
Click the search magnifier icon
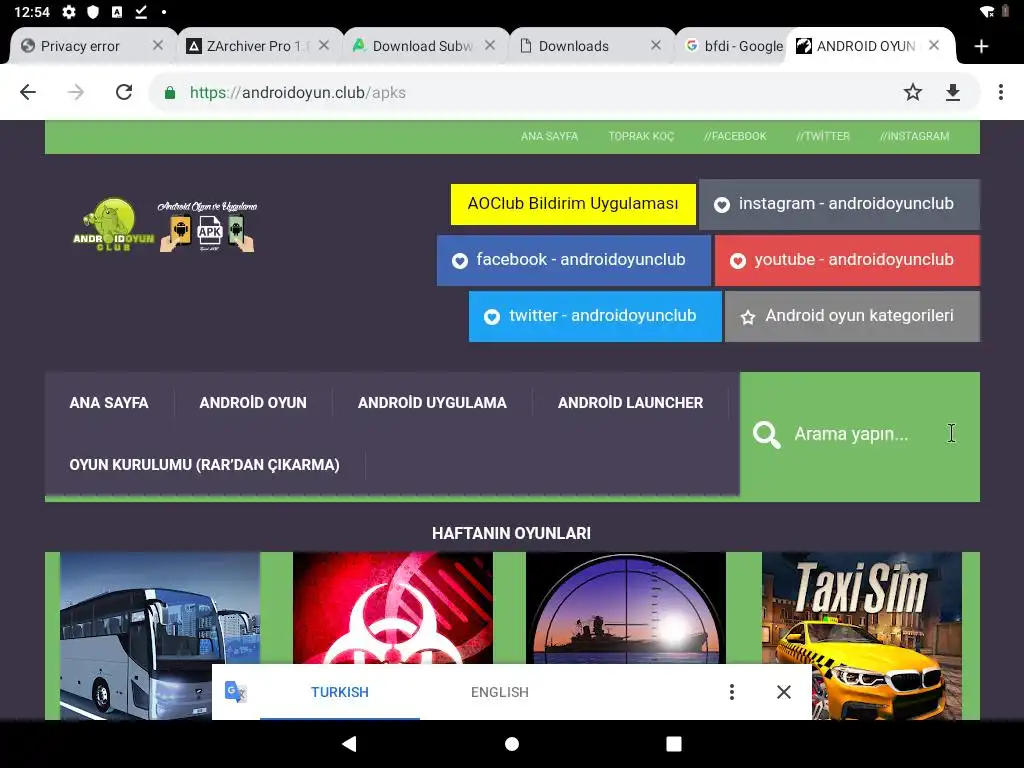(x=766, y=435)
